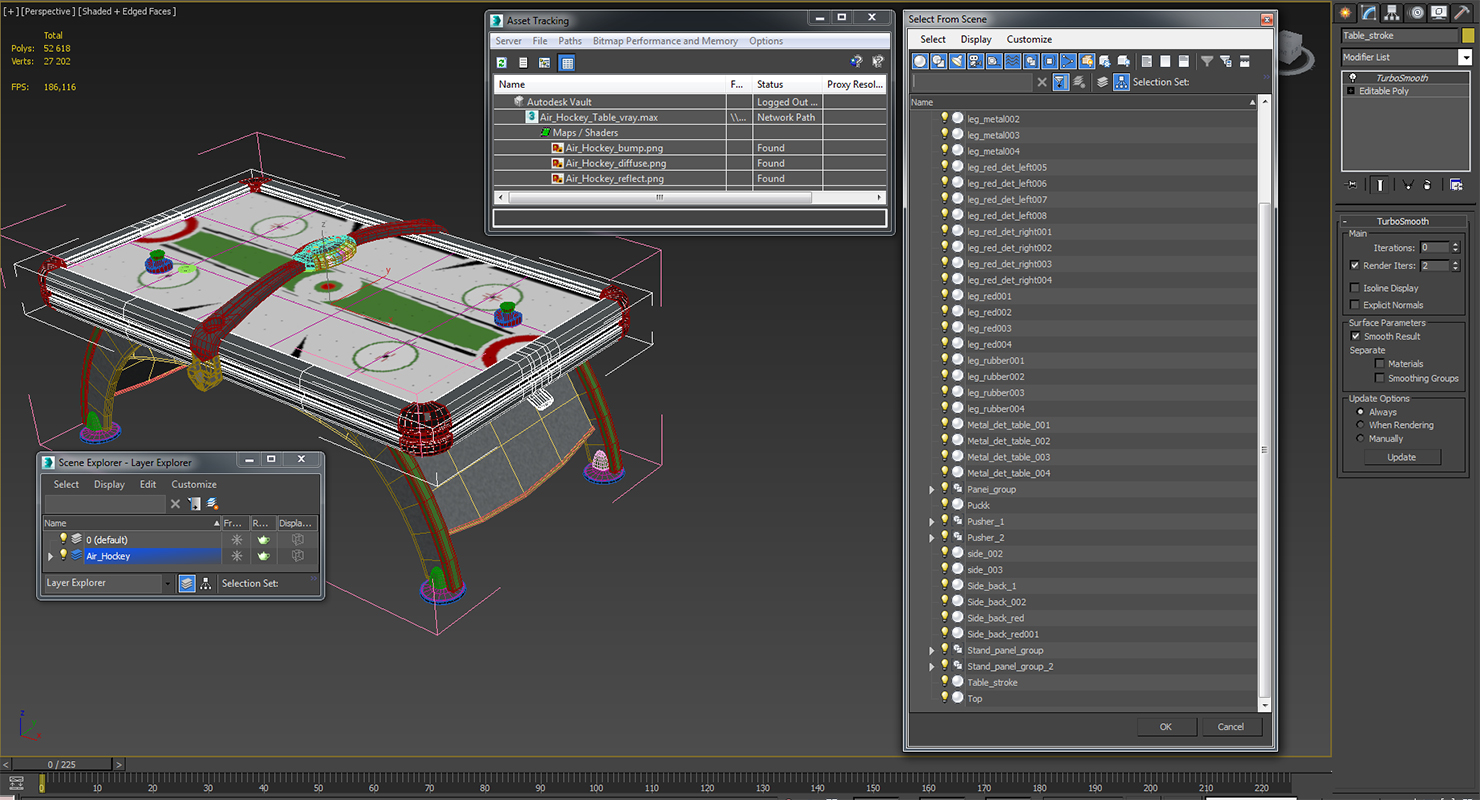Open the Utilities hammer tab in command panel
This screenshot has width=1480, height=800.
[1463, 12]
